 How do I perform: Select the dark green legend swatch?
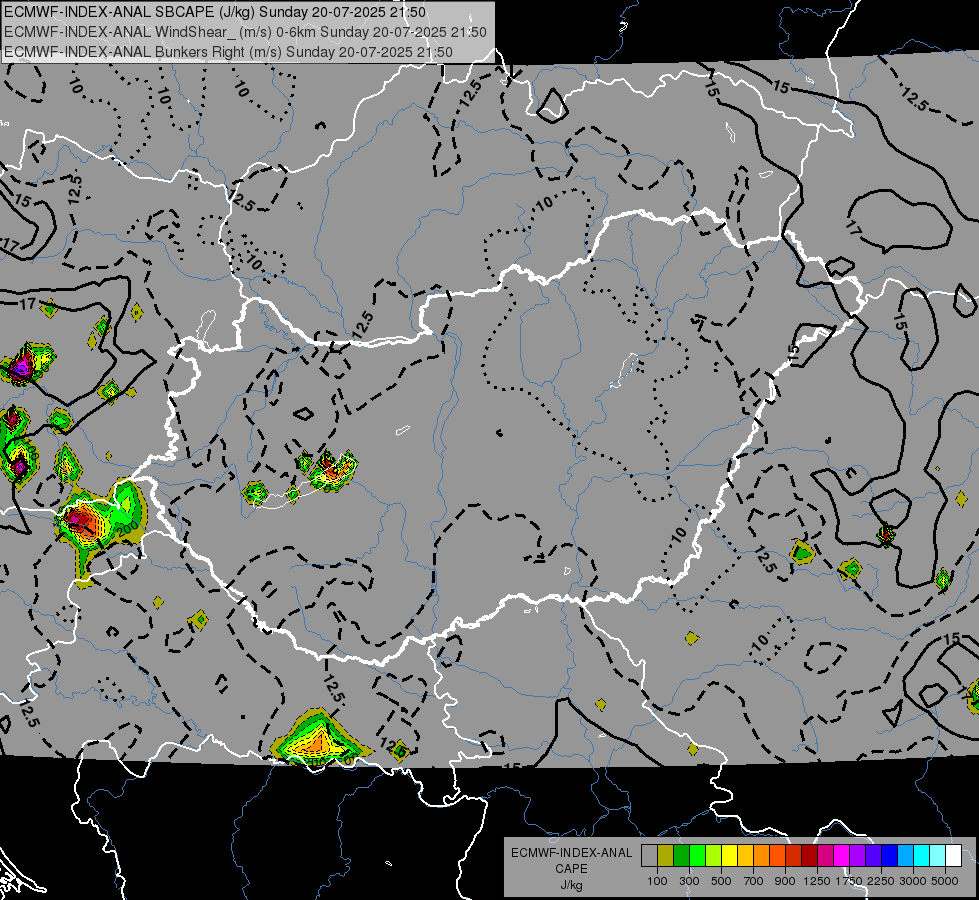click(x=682, y=855)
